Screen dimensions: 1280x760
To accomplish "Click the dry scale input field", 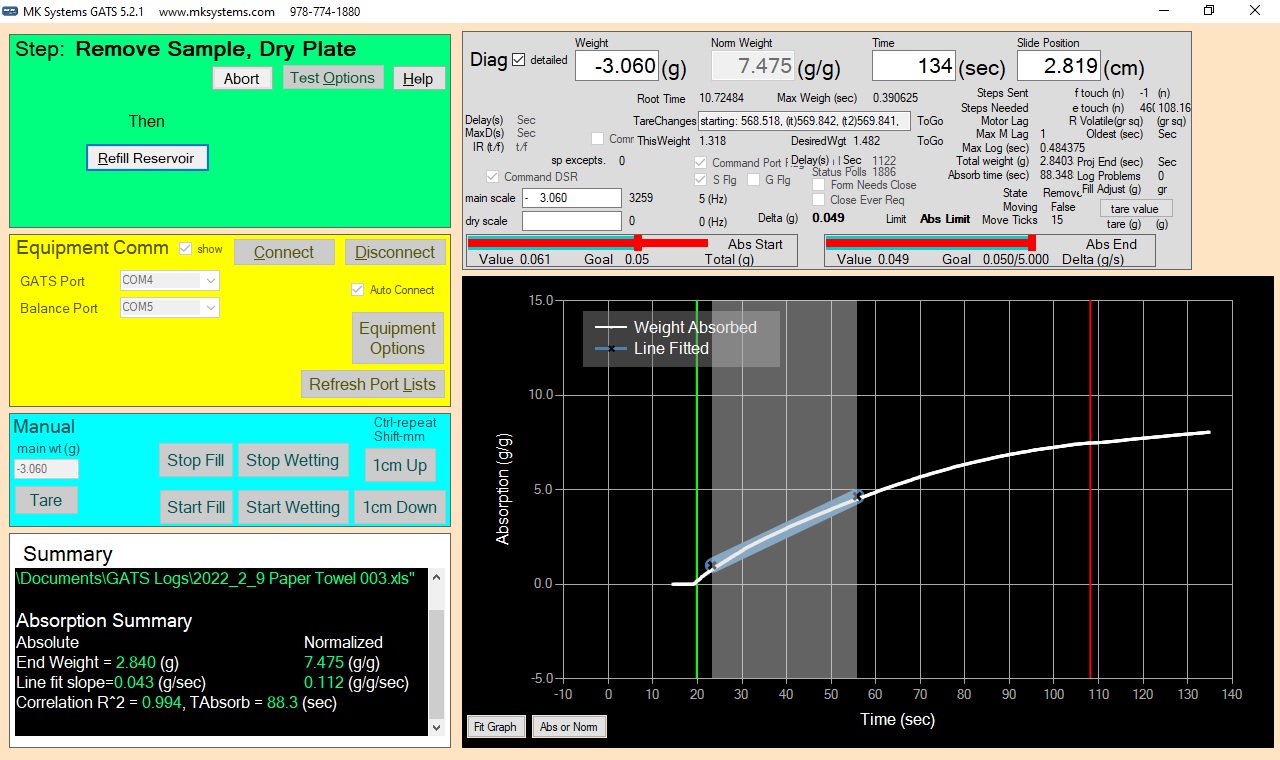I will click(x=571, y=221).
